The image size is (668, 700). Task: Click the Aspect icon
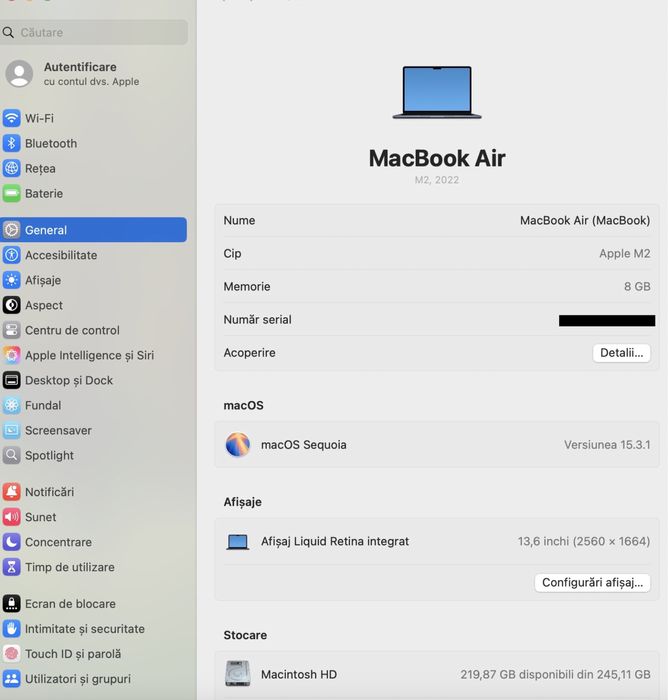[11, 305]
